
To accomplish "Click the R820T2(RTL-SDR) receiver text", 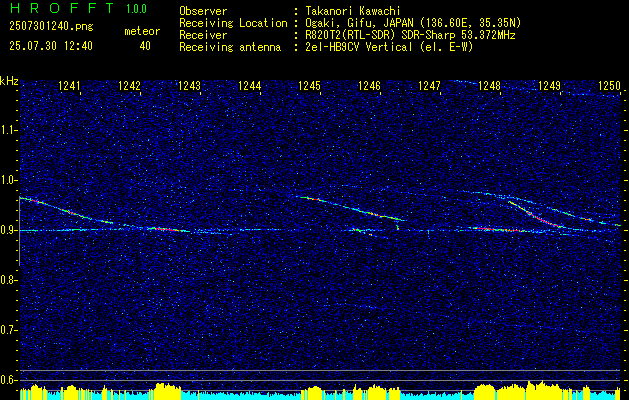I will 409,35.
